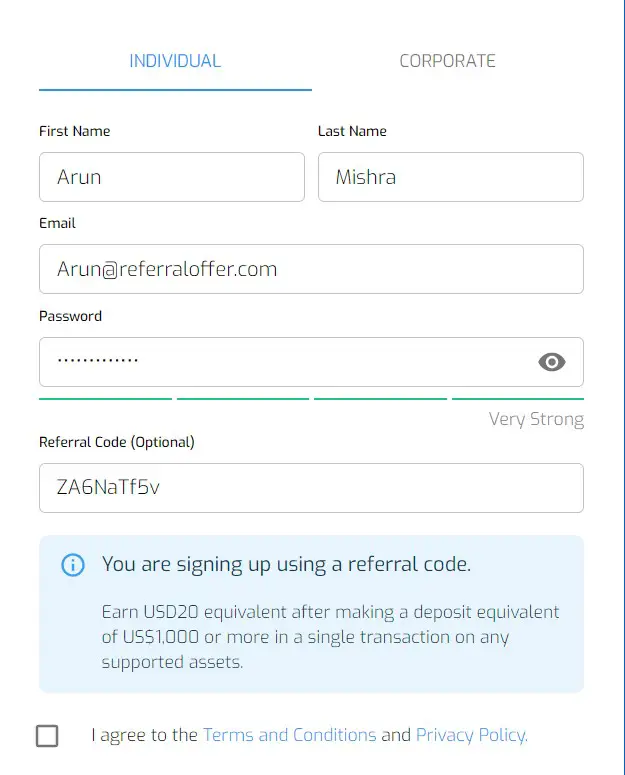The height and width of the screenshot is (775, 625).
Task: Click the Earn USD20 description text
Action: tap(330, 637)
